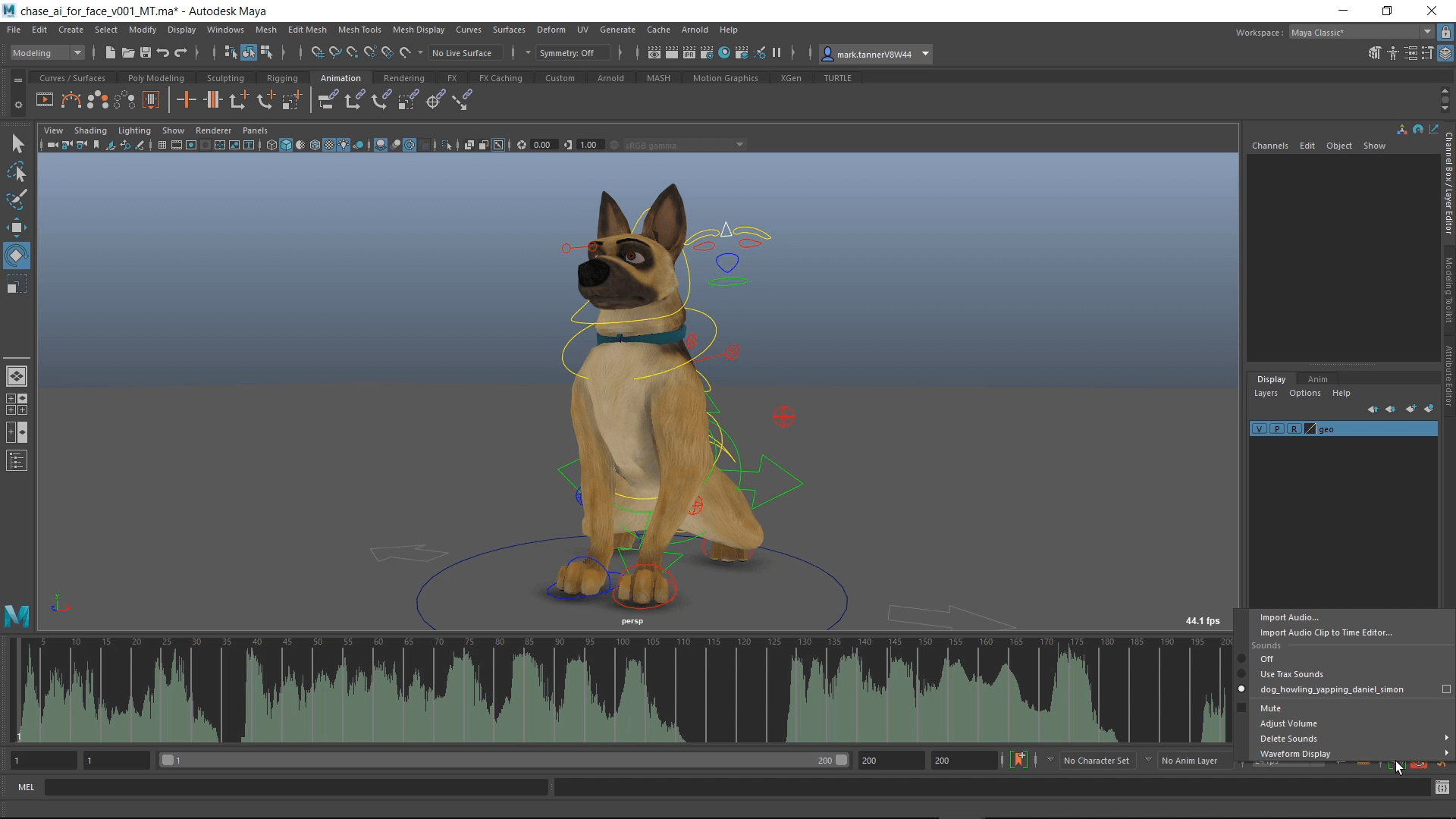The height and width of the screenshot is (819, 1456).
Task: Click the Parent Constraint shelf icon
Action: click(x=328, y=100)
